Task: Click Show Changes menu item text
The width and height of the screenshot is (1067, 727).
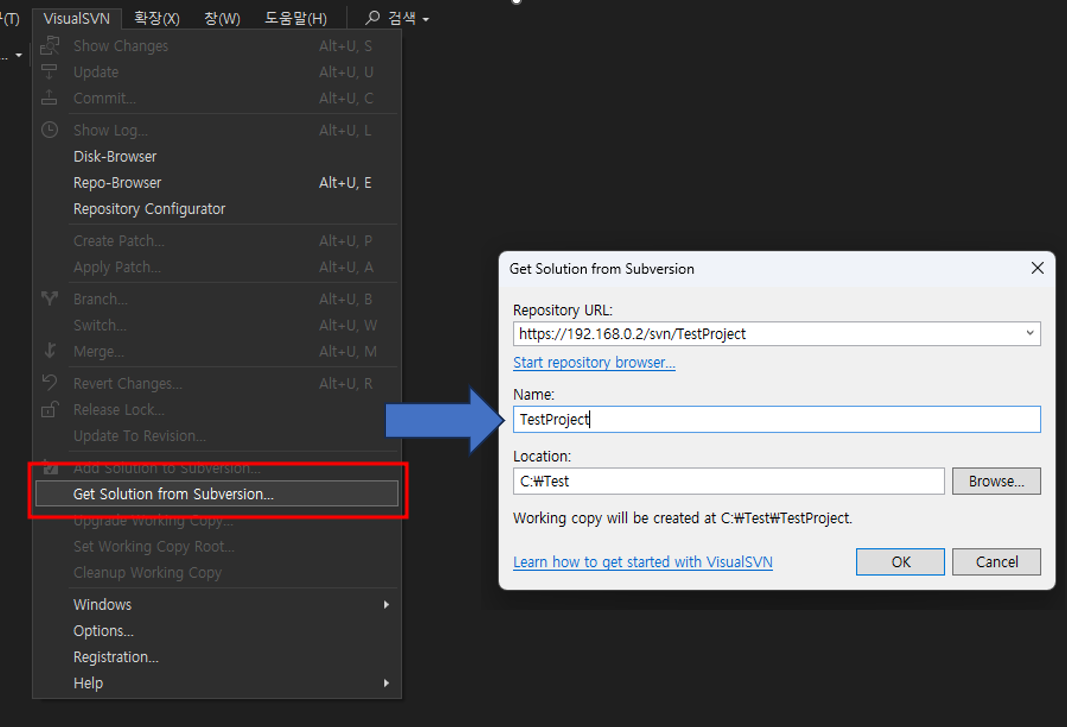Action: (120, 46)
